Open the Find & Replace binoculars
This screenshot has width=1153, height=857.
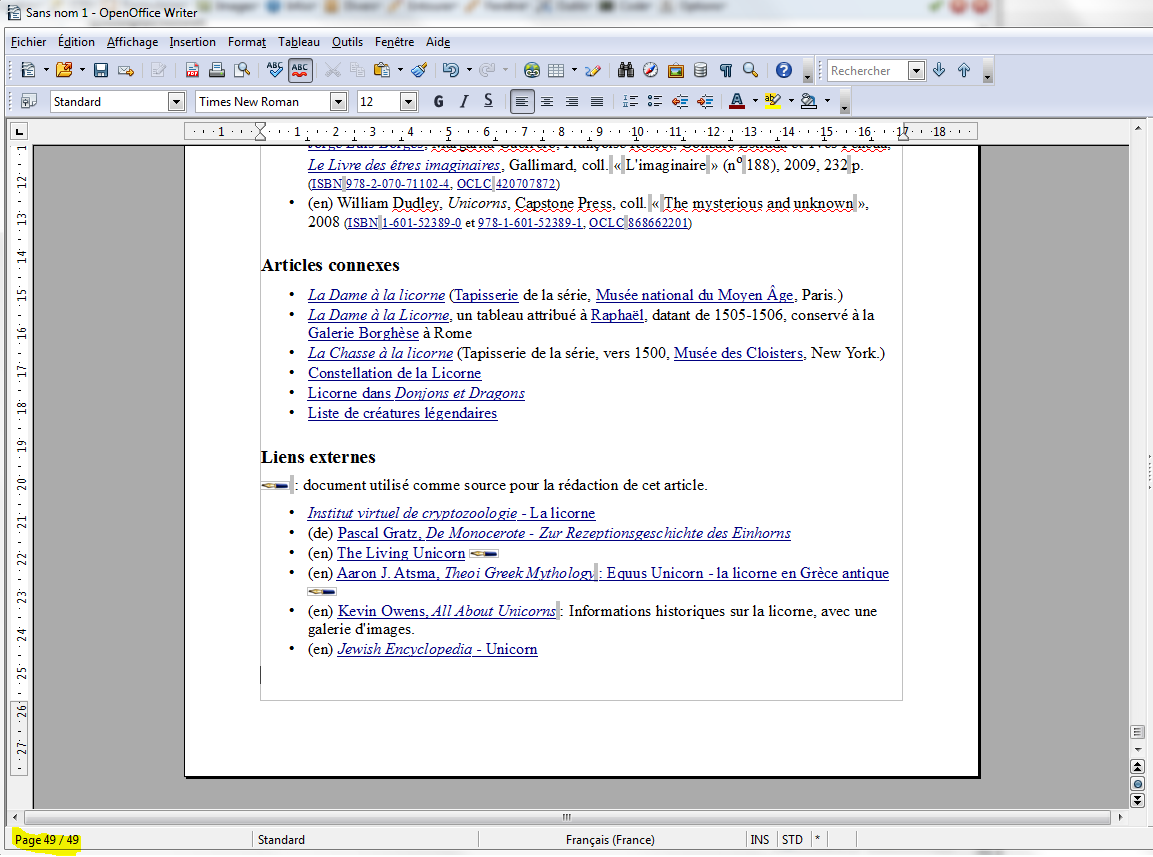[626, 70]
